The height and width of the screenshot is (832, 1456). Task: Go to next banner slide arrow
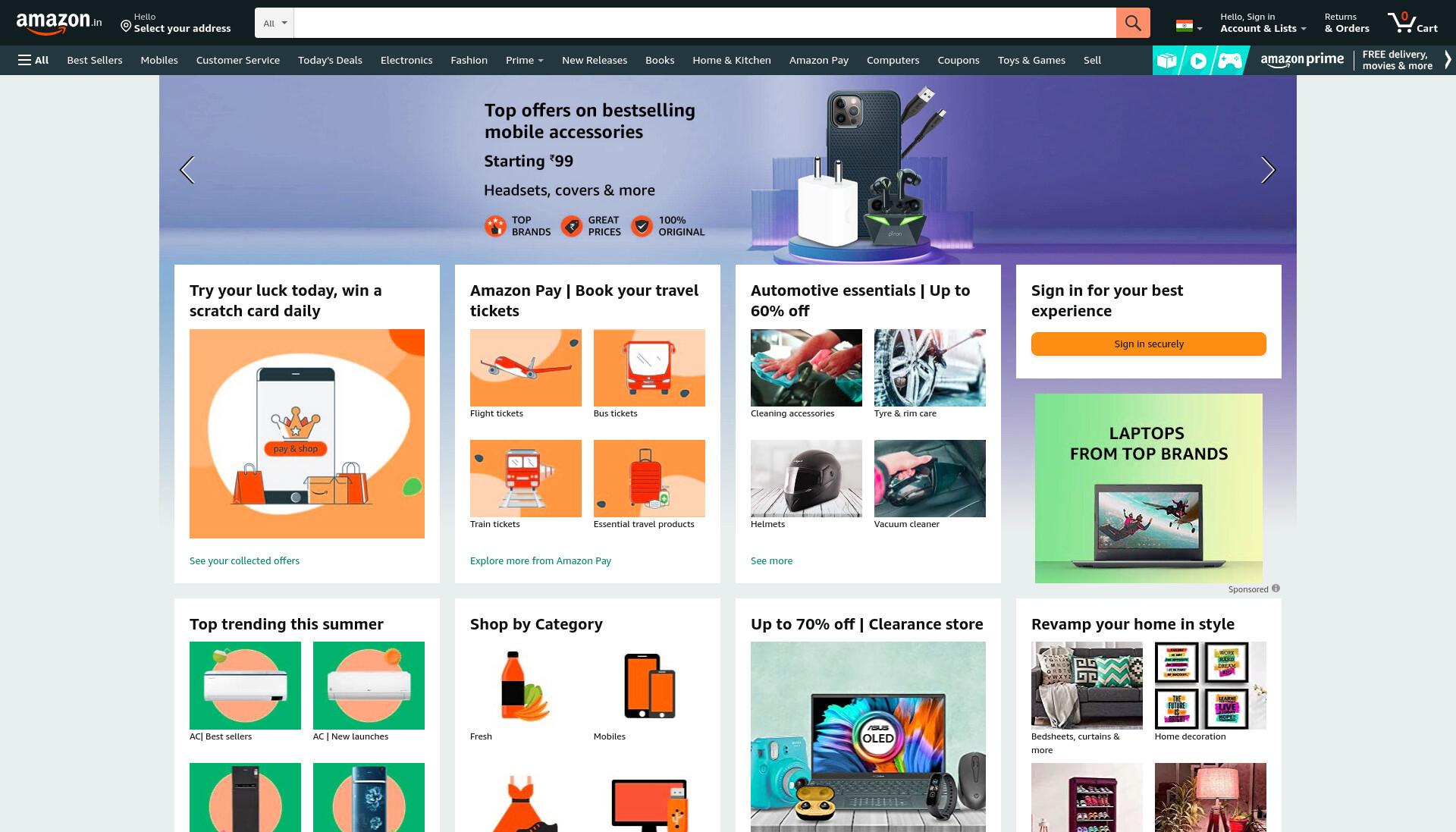(1268, 170)
